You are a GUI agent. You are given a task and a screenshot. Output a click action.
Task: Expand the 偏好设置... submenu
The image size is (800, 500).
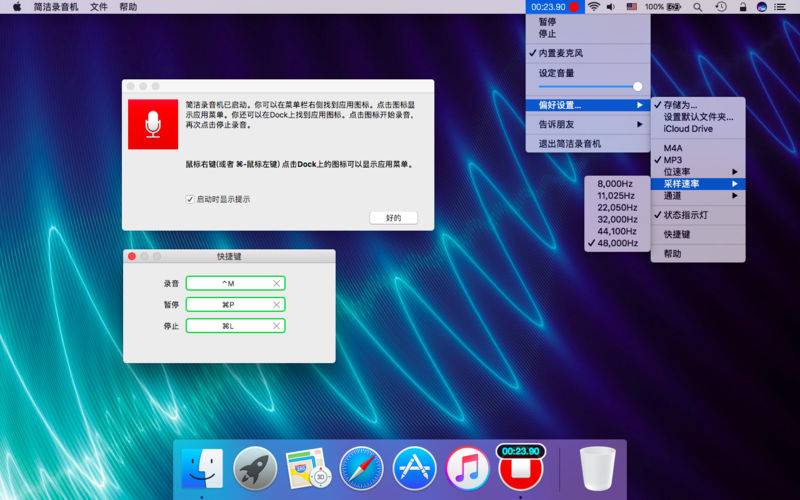(x=588, y=105)
